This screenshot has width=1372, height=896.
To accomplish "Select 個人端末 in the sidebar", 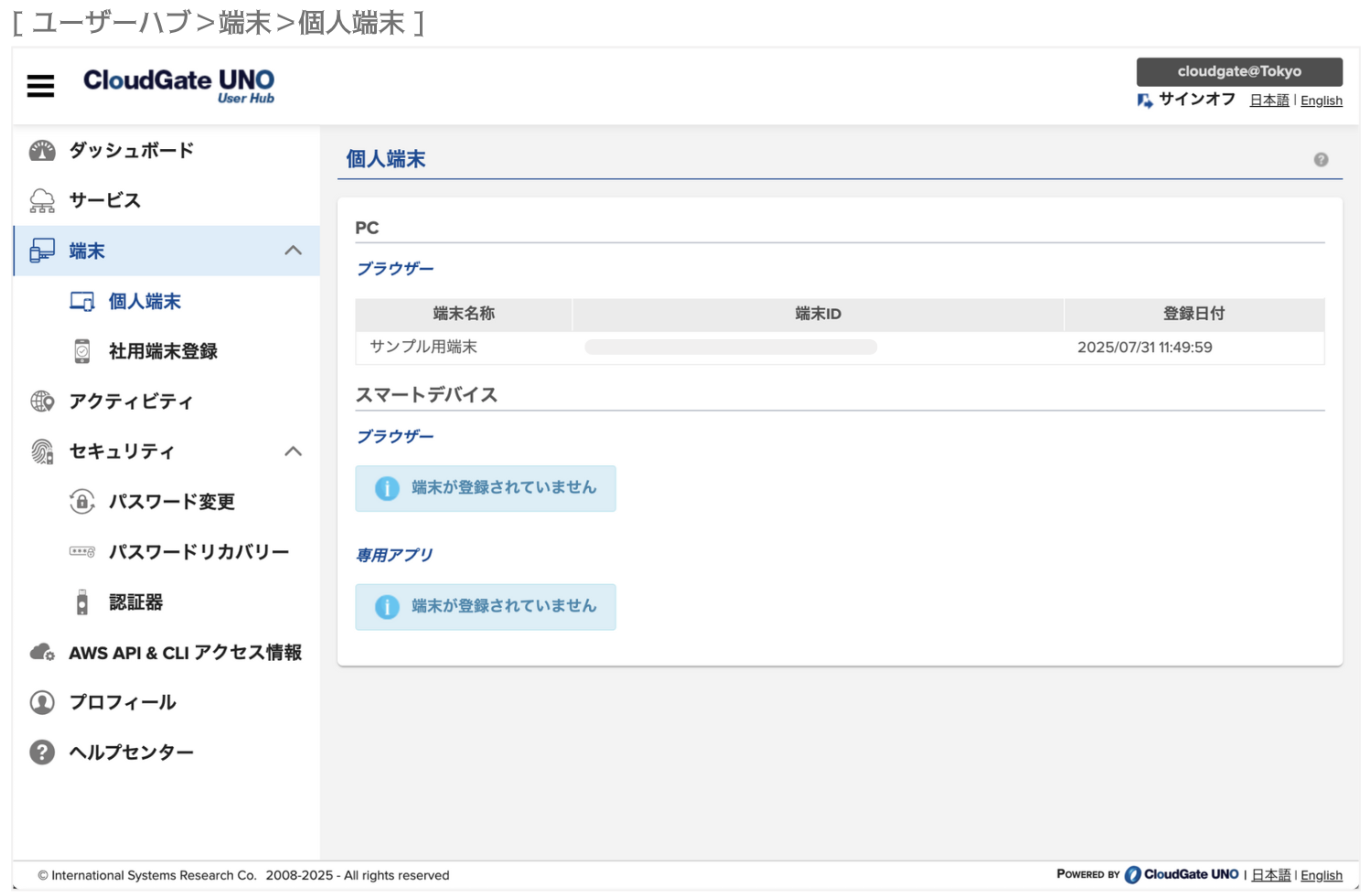I will [x=145, y=302].
